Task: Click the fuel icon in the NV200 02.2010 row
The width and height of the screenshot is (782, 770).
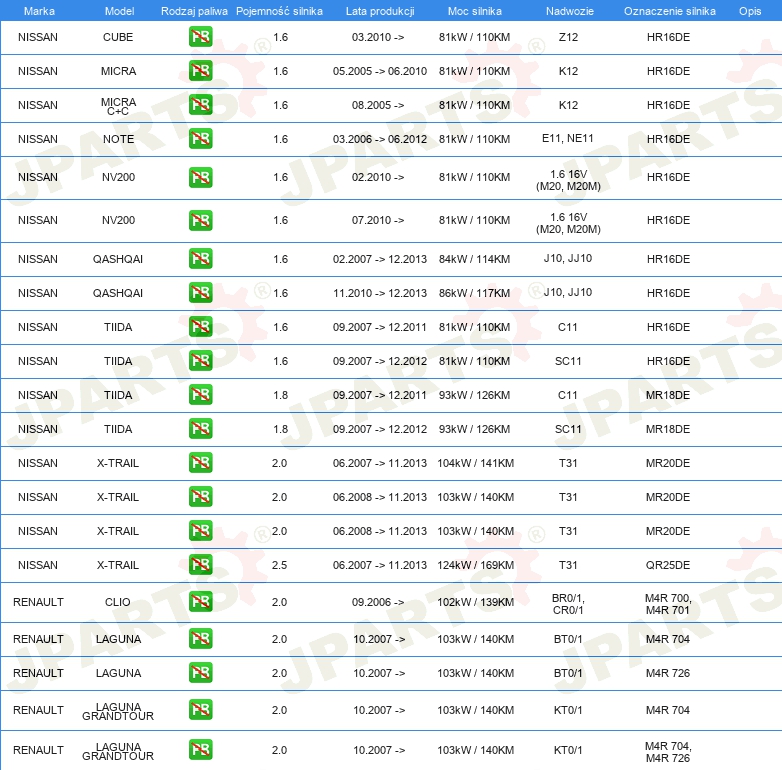Action: point(200,178)
